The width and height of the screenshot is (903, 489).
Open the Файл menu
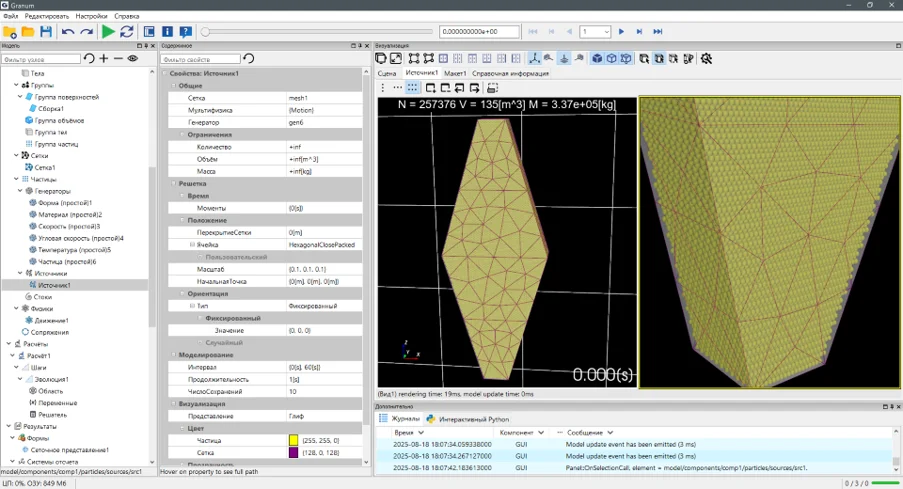(x=10, y=16)
